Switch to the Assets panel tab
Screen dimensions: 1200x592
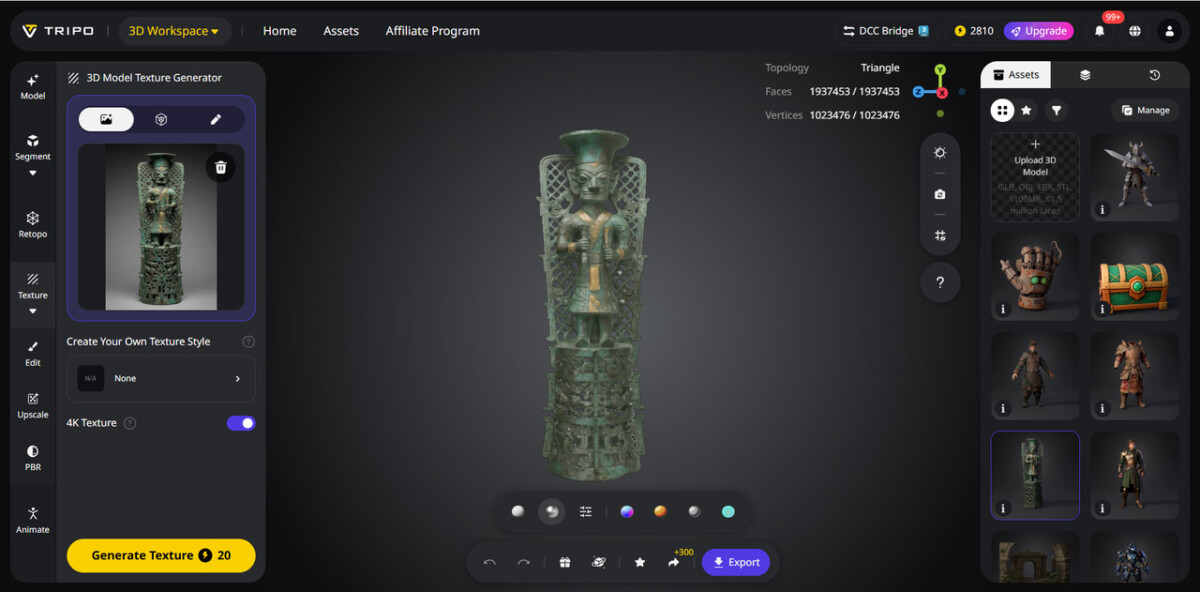[1015, 75]
